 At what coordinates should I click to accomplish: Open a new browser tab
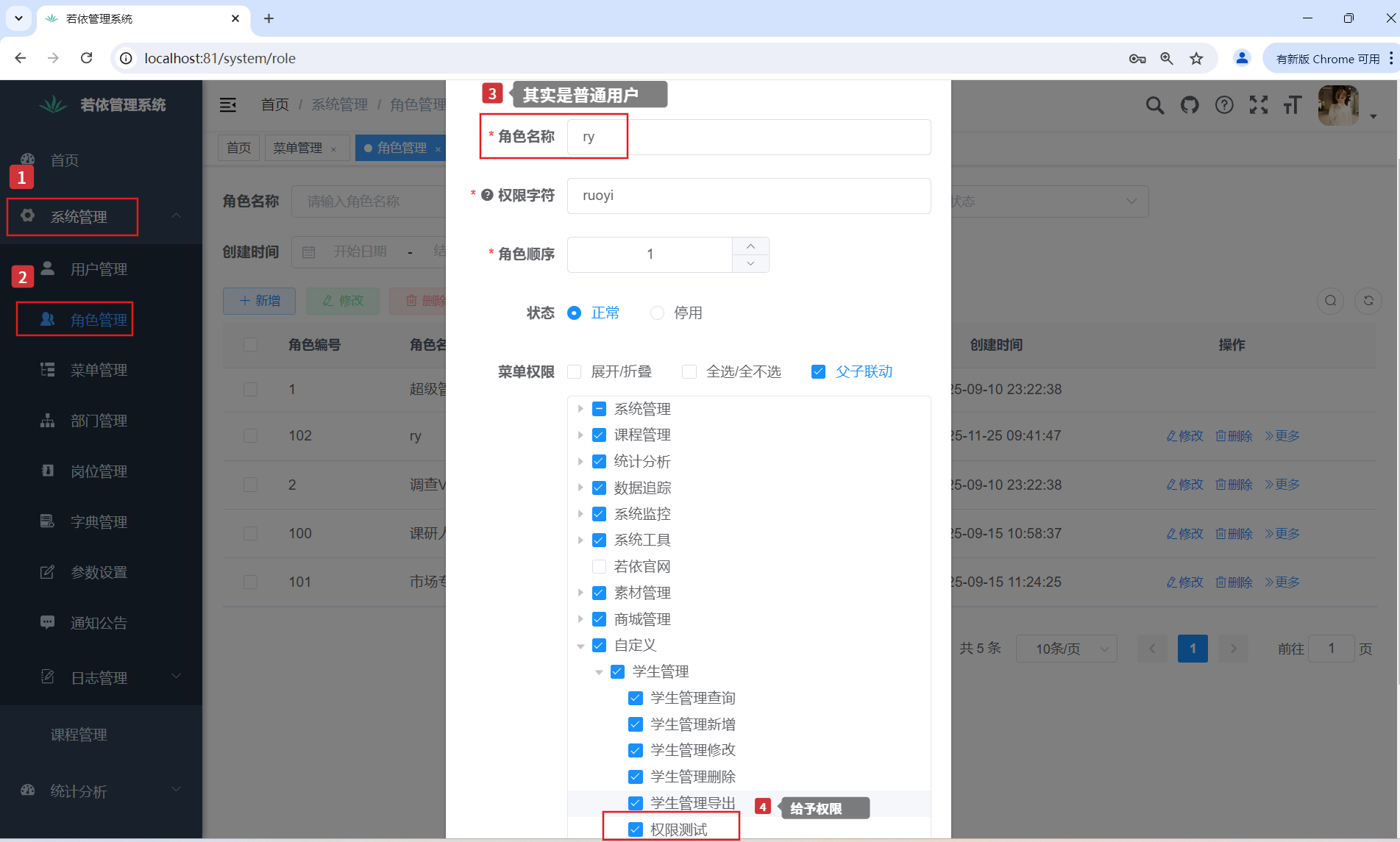(x=269, y=18)
